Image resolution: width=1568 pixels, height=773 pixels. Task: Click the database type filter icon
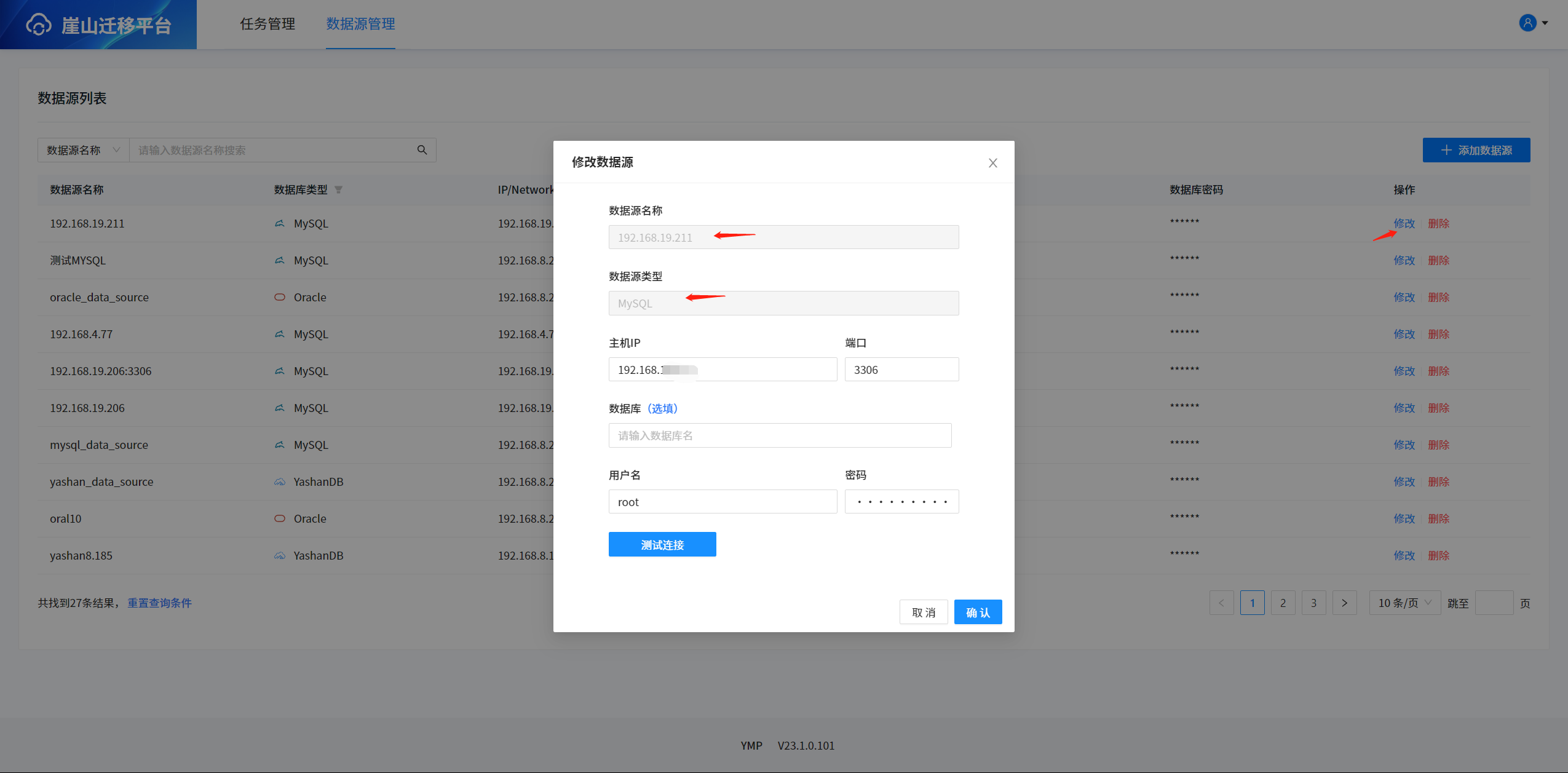[x=338, y=190]
